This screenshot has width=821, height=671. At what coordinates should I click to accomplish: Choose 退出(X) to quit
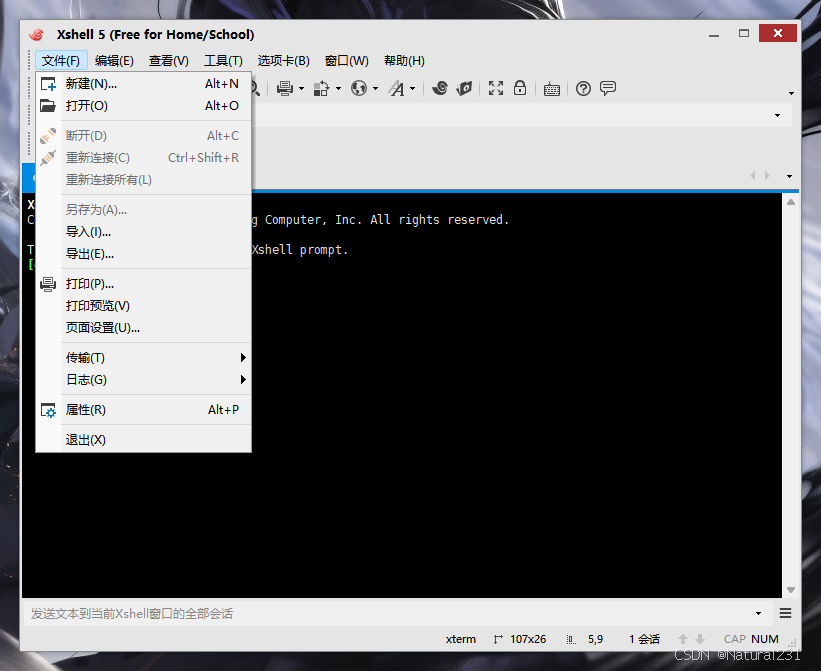[x=143, y=440]
